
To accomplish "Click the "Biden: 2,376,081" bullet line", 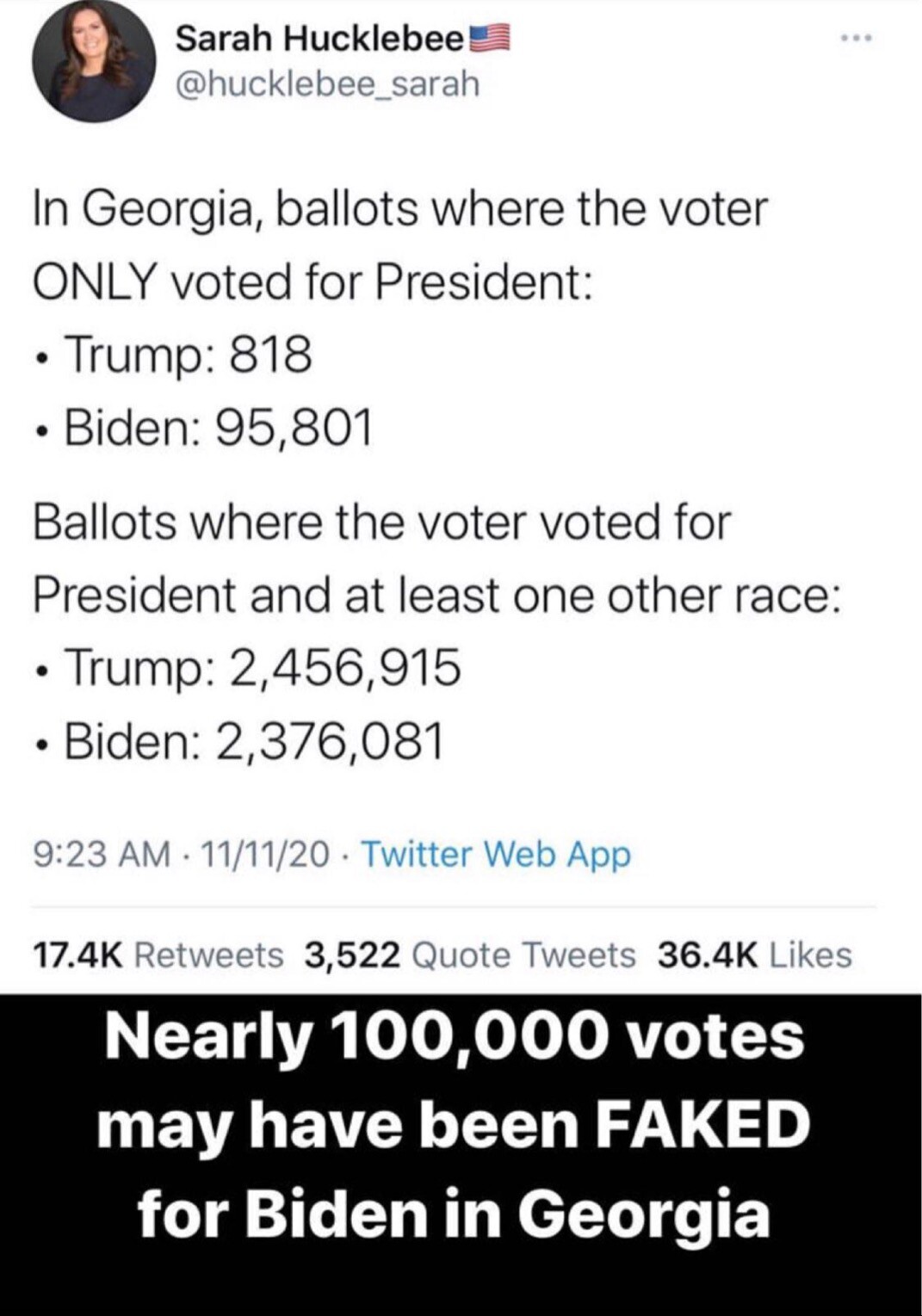I will pyautogui.click(x=254, y=740).
